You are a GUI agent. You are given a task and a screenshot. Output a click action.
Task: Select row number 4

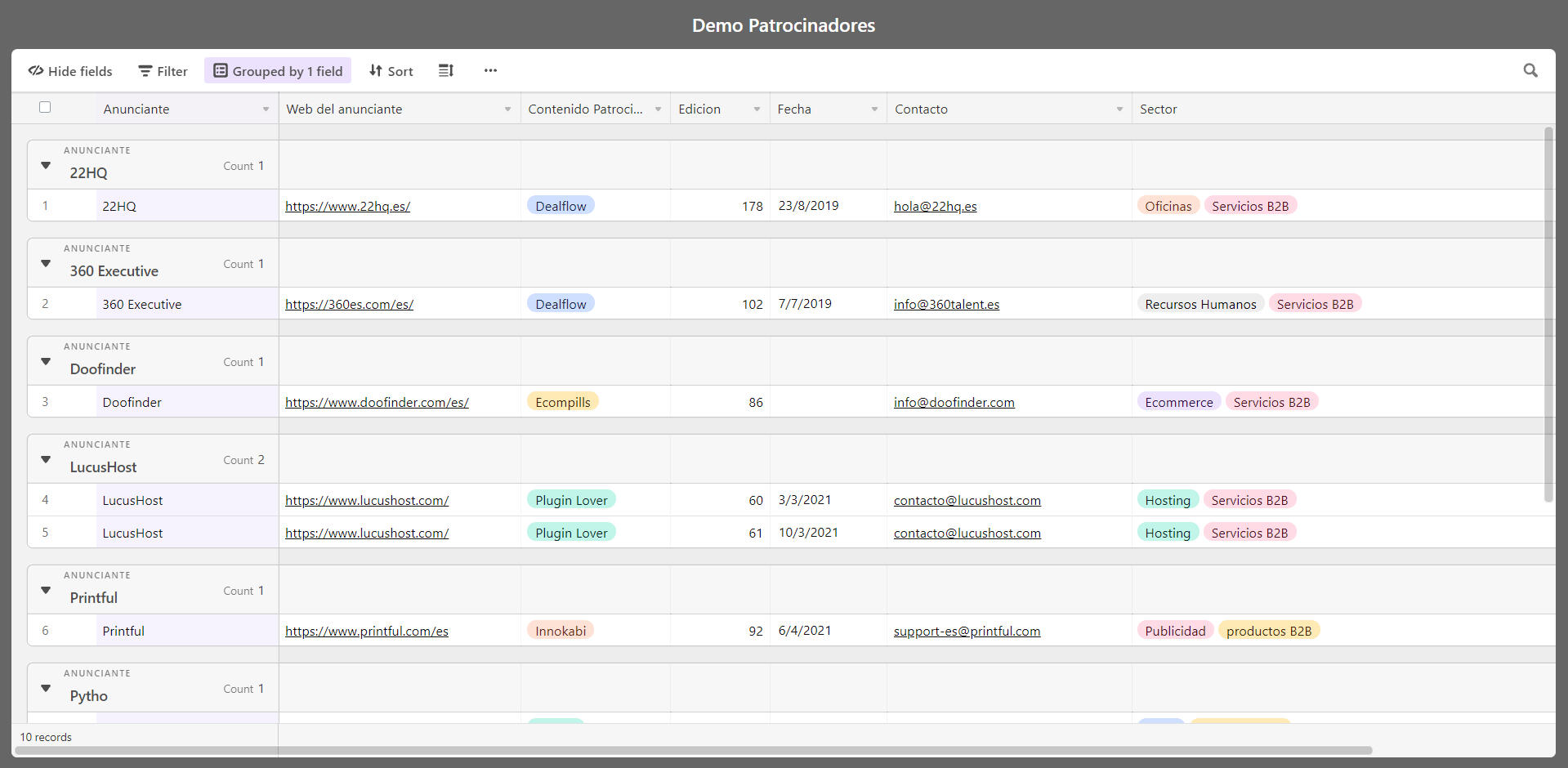point(45,500)
